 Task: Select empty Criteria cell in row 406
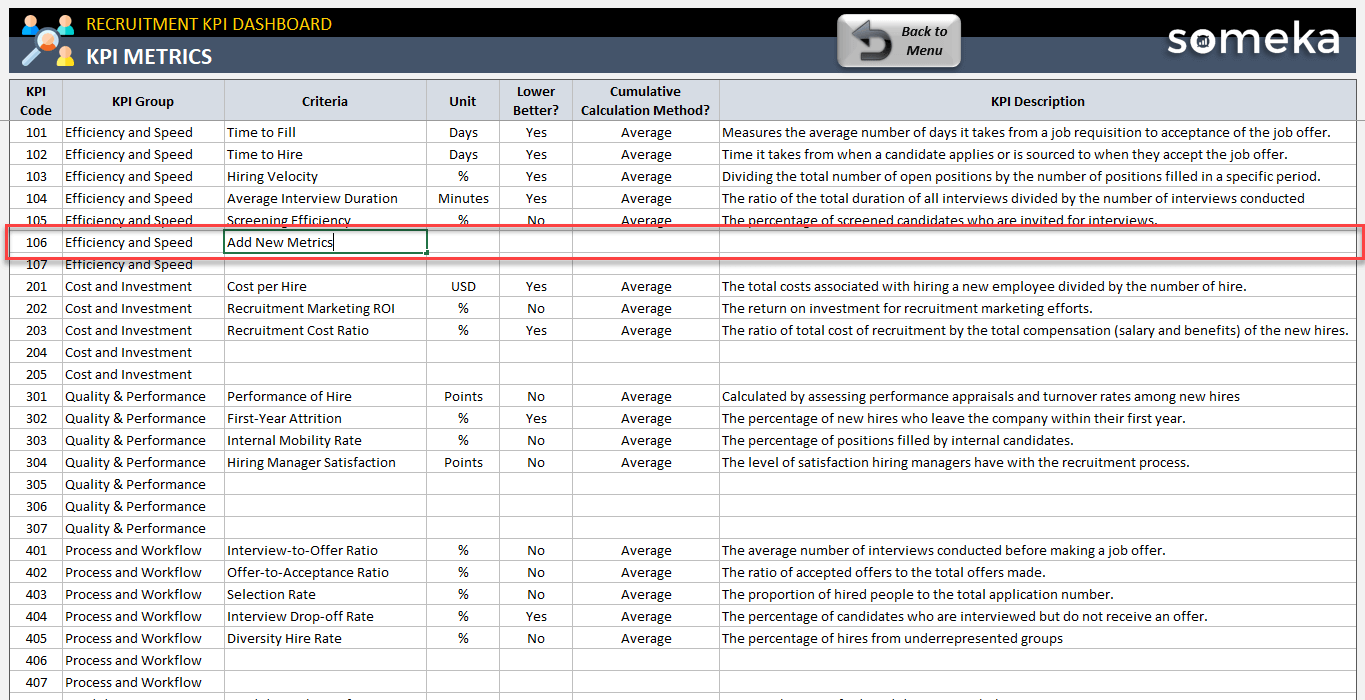[325, 660]
